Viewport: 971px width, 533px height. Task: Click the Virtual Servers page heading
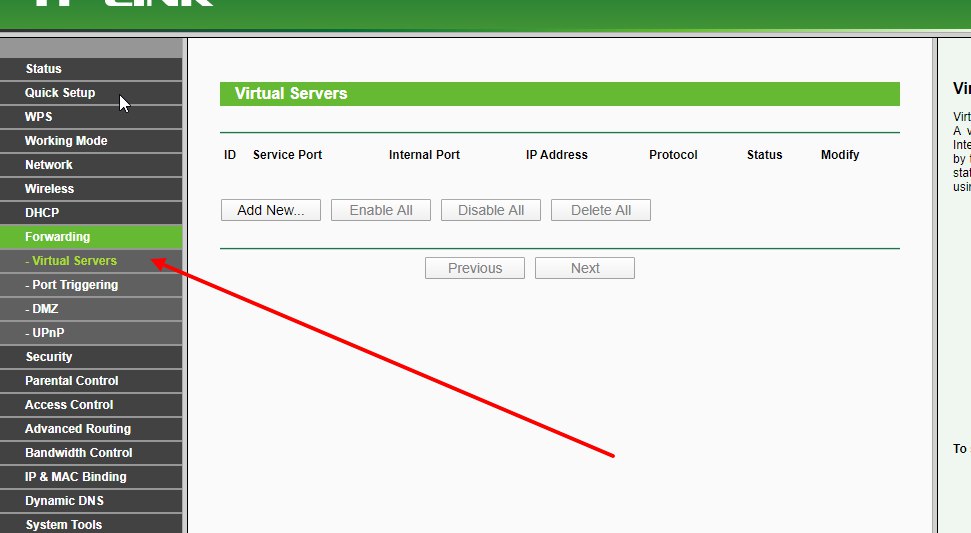pos(291,93)
